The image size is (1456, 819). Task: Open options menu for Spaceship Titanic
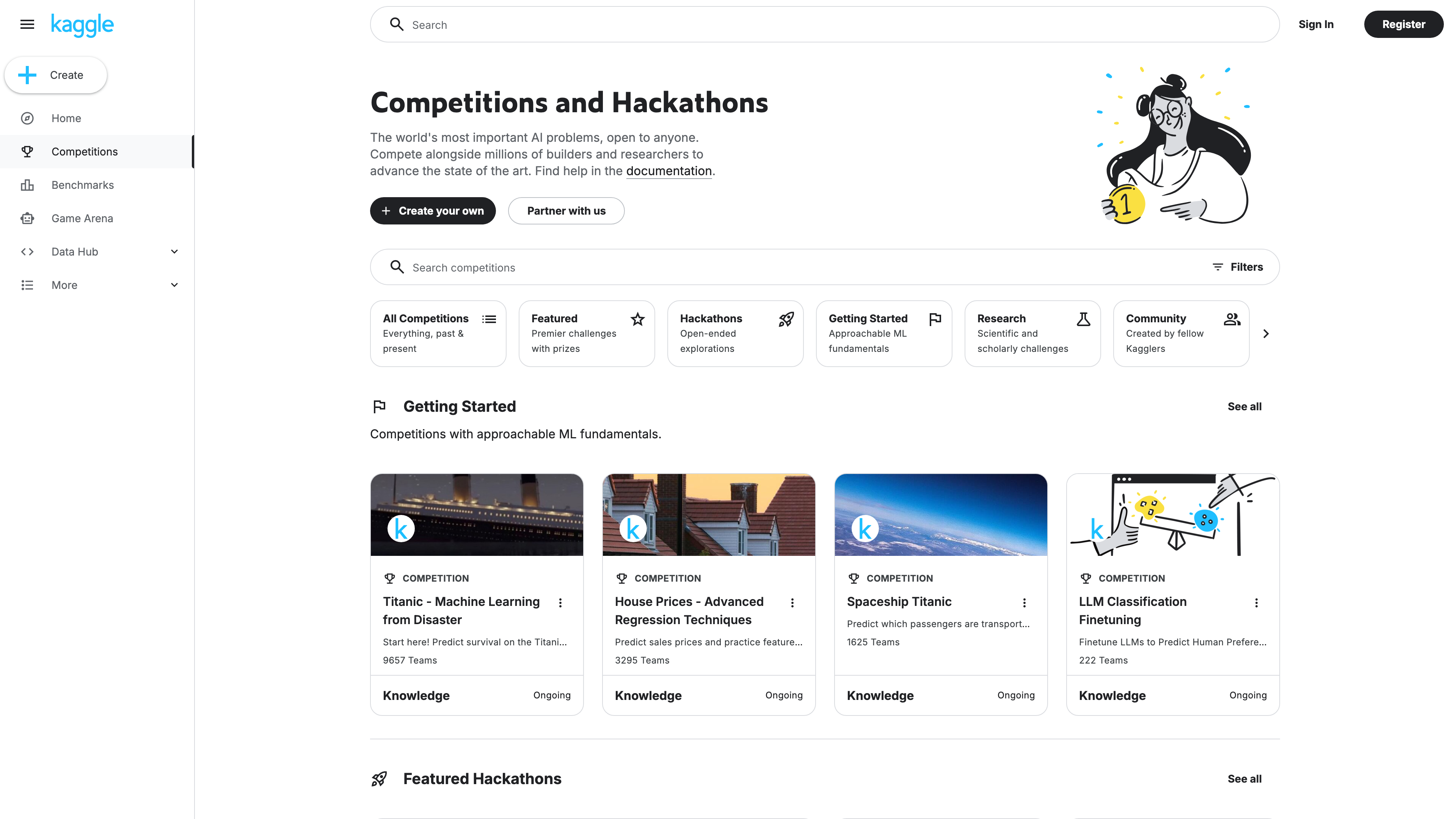[x=1024, y=602]
